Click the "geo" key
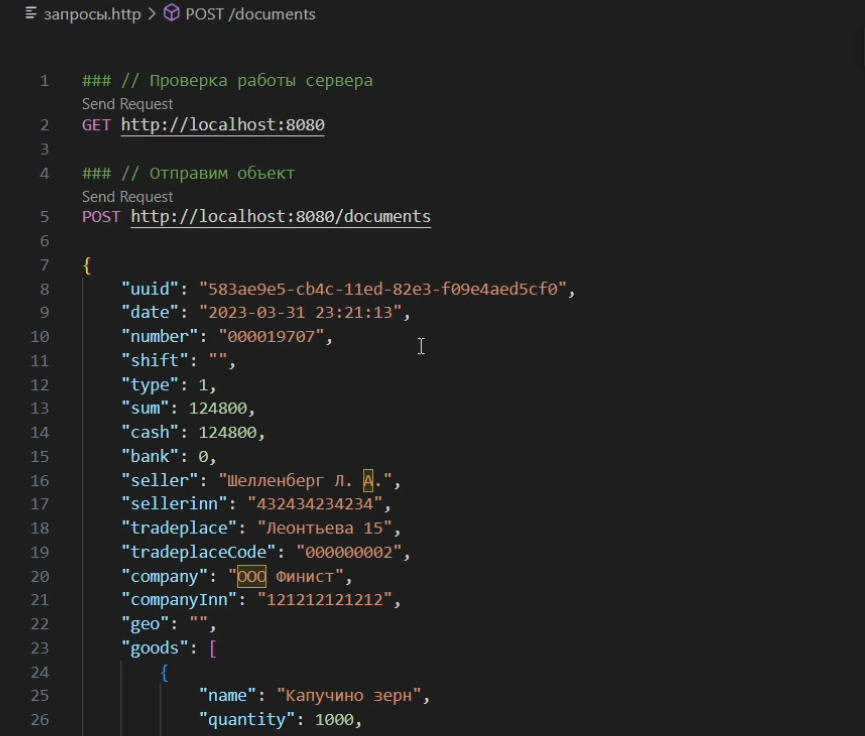The image size is (865, 736). point(145,624)
